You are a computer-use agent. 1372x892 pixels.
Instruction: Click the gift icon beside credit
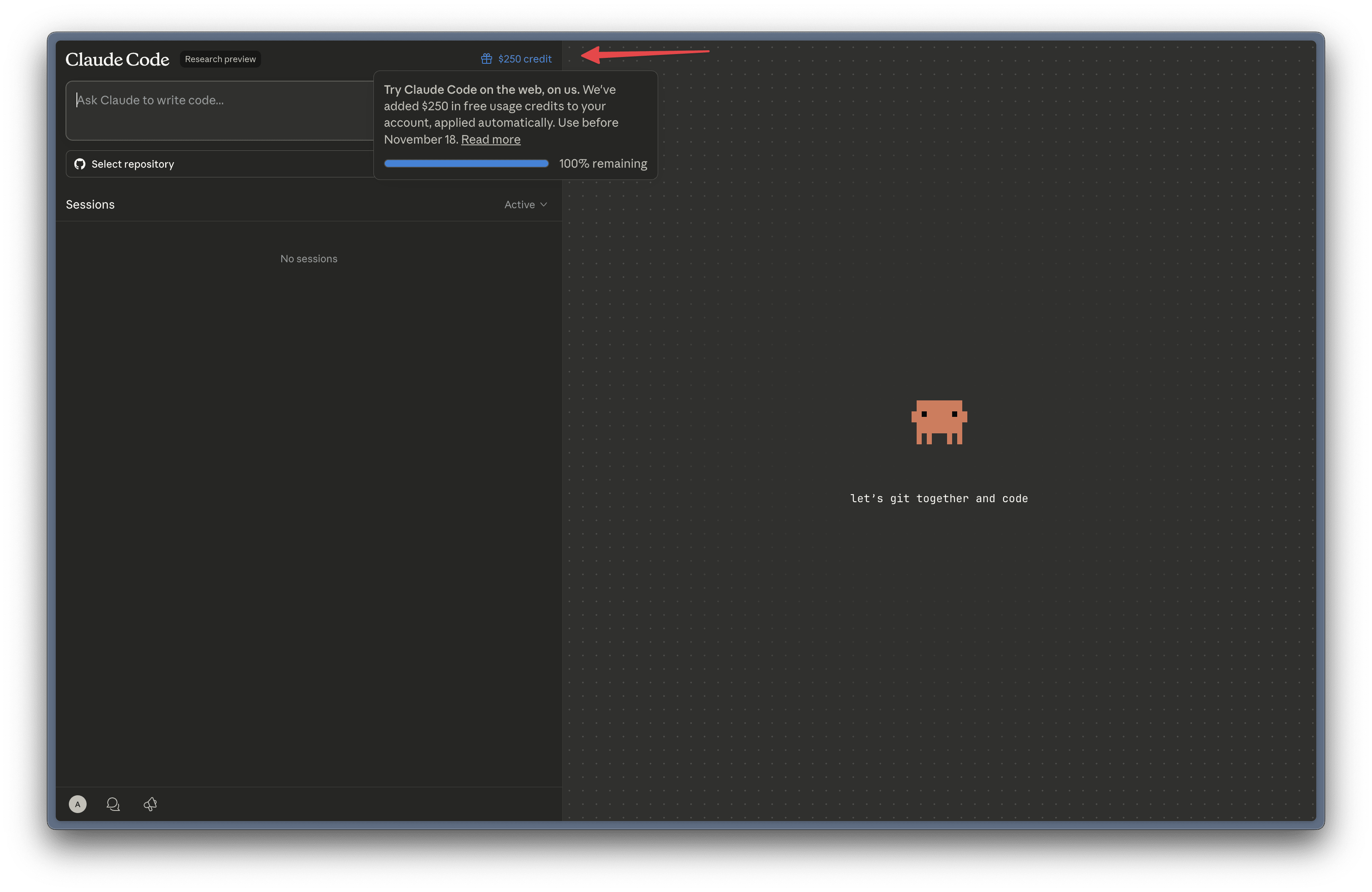point(487,59)
